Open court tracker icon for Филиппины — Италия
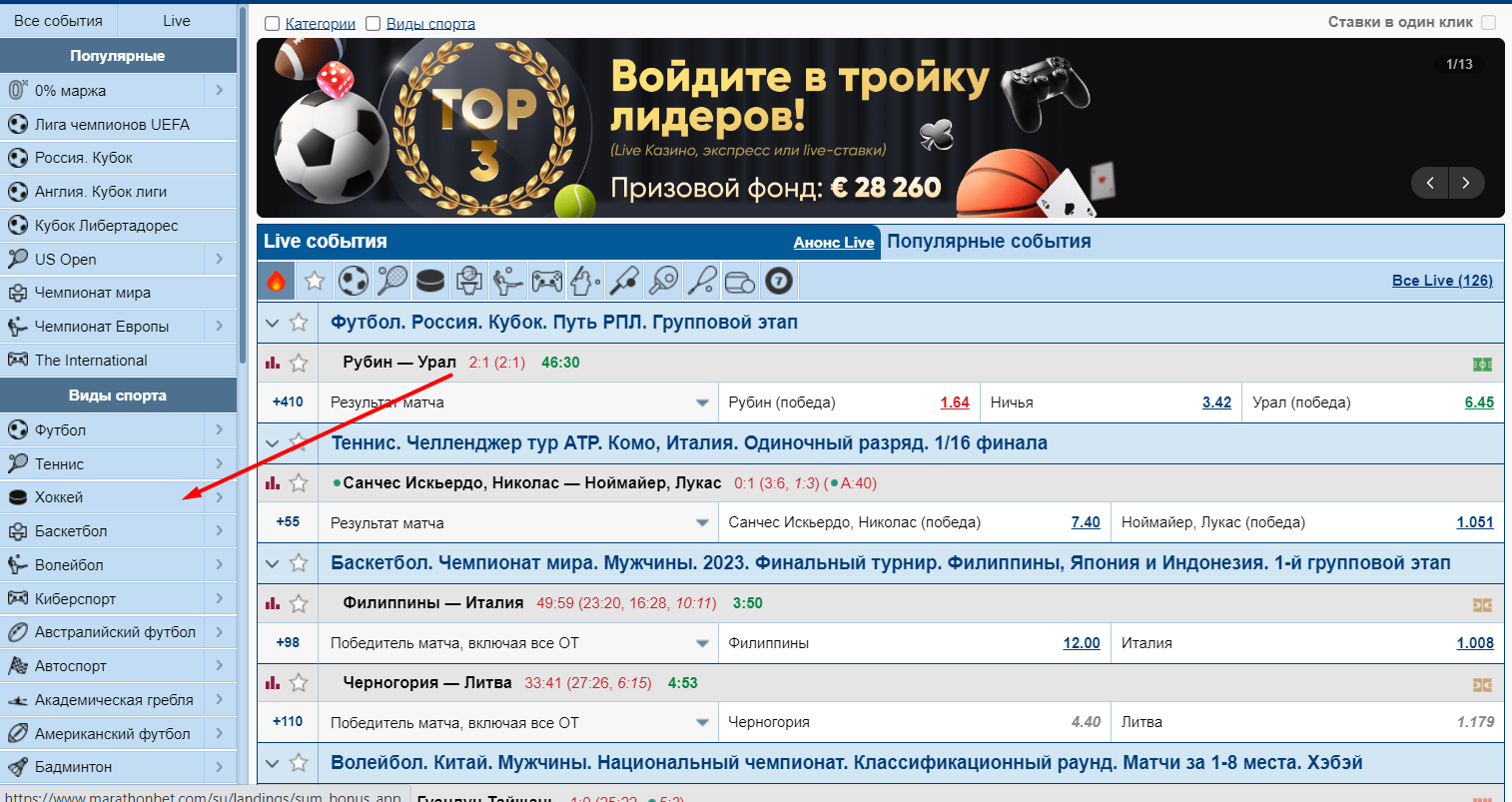 (x=1483, y=604)
